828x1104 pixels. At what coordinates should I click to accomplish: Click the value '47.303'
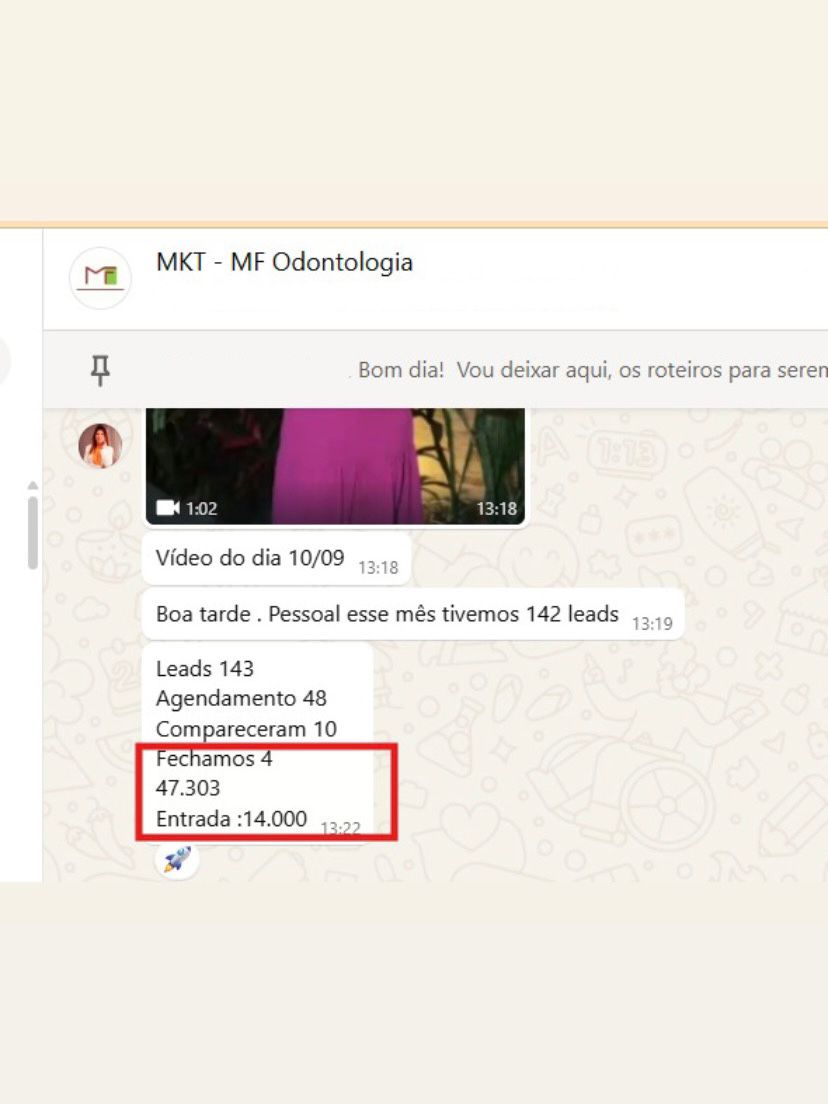(188, 788)
